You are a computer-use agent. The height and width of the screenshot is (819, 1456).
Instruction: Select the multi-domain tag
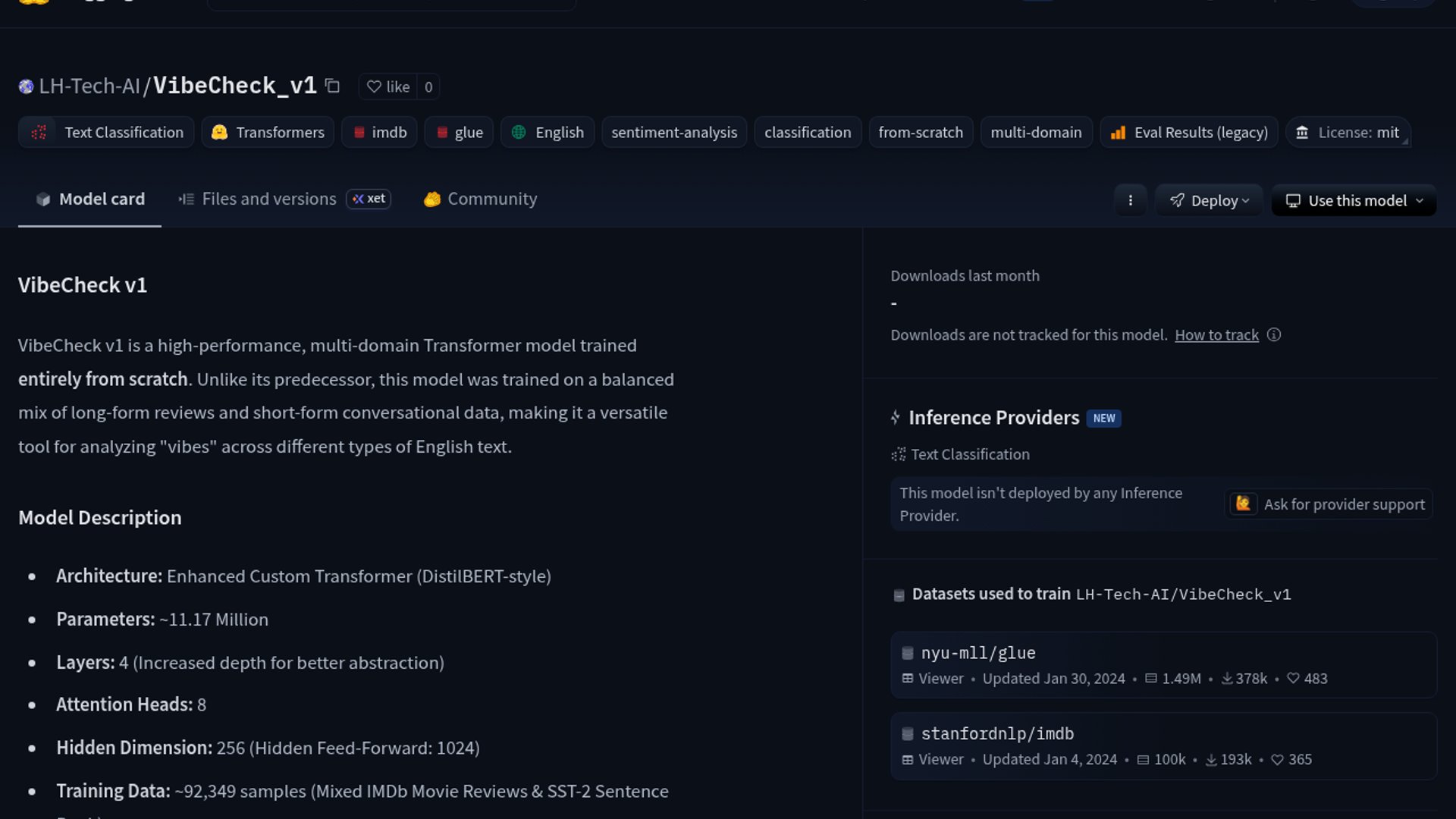1036,132
